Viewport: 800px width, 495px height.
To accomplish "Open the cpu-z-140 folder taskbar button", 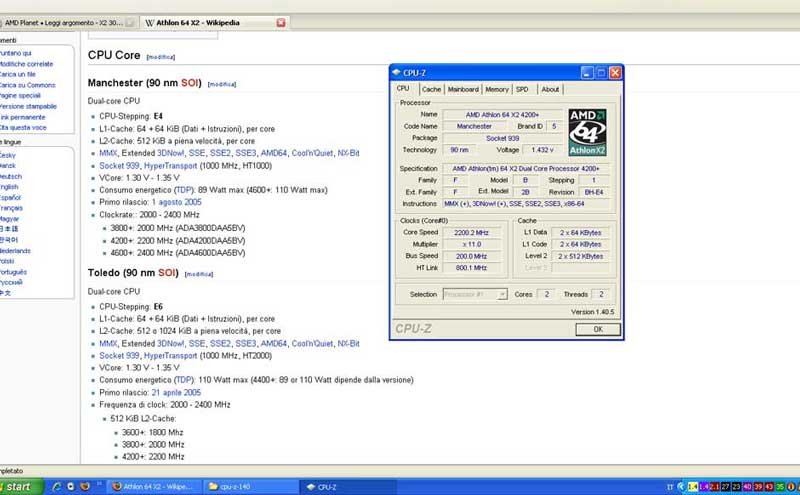I will pos(249,487).
